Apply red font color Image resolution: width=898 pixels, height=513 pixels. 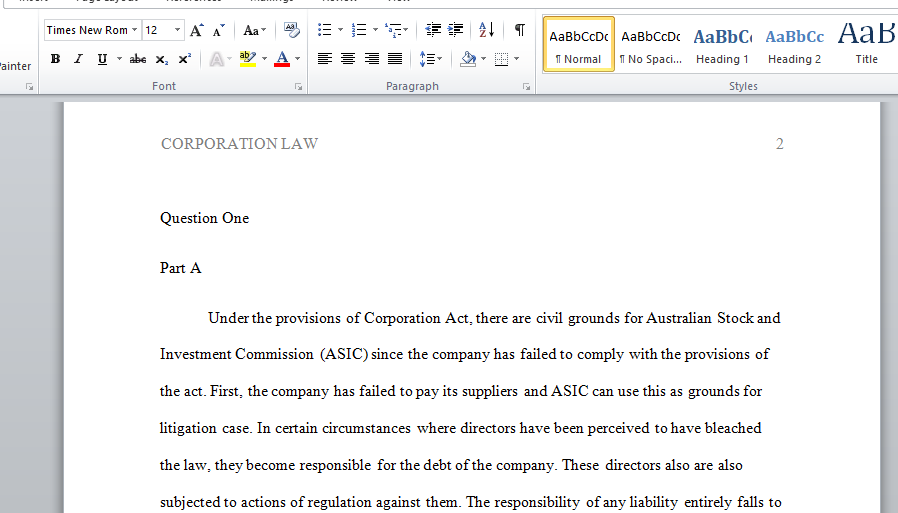click(282, 58)
